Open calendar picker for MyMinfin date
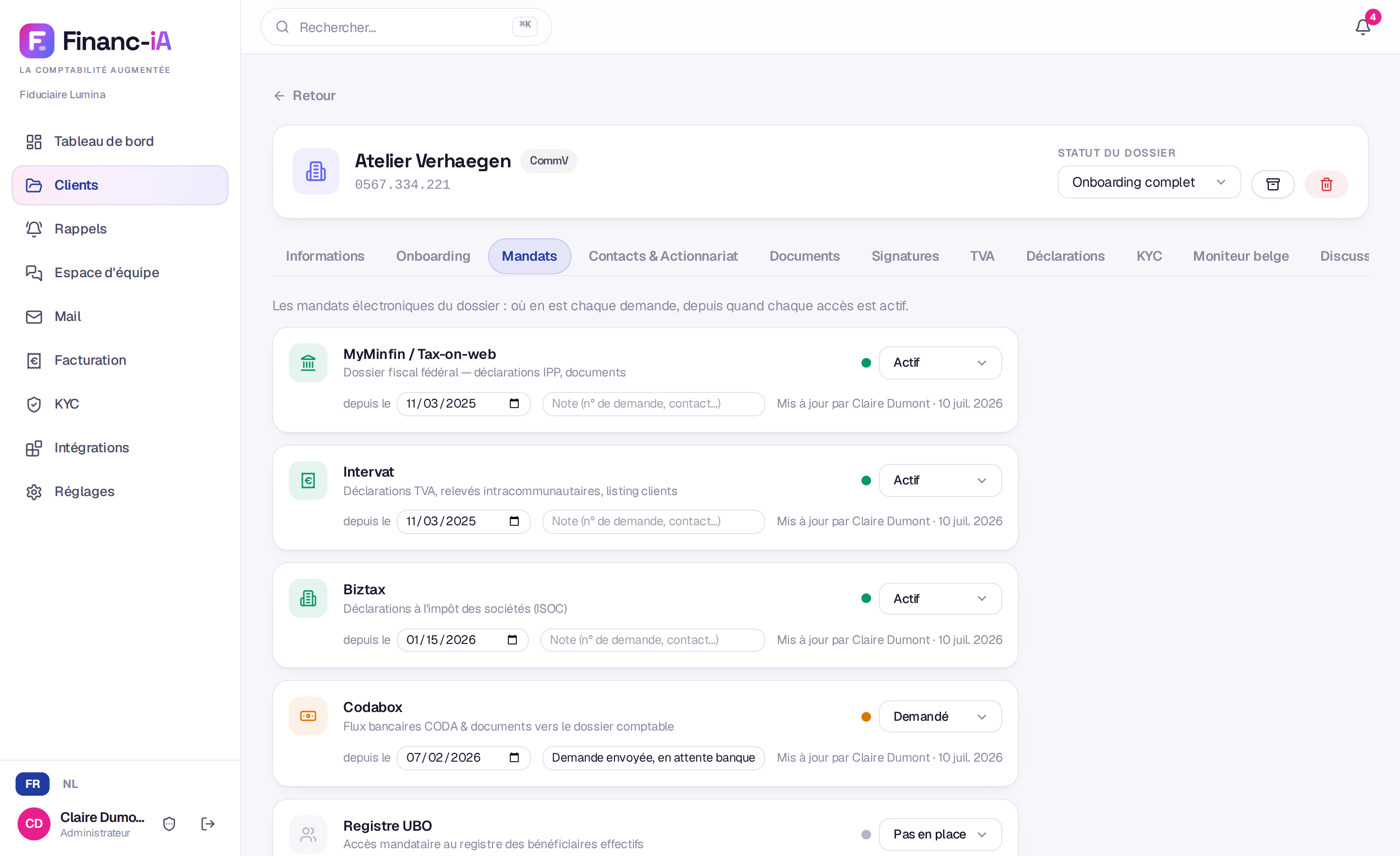This screenshot has height=856, width=1400. pos(514,404)
